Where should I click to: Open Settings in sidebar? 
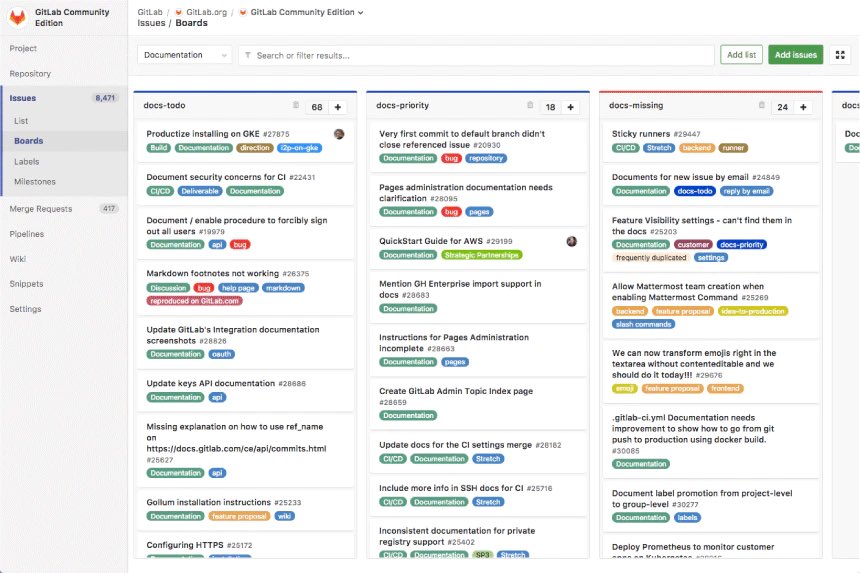point(25,309)
